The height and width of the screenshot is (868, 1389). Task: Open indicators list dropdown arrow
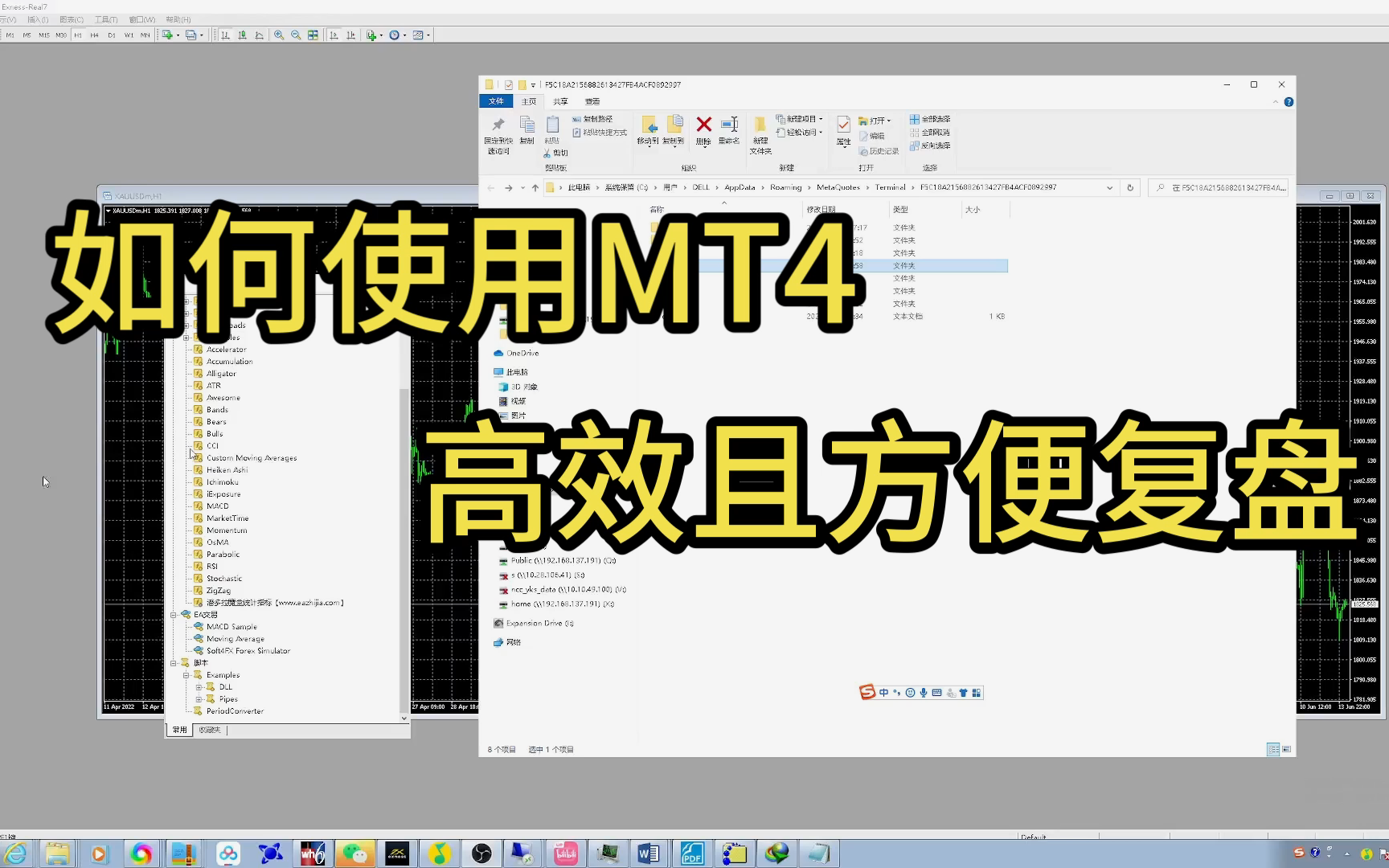coord(381,35)
